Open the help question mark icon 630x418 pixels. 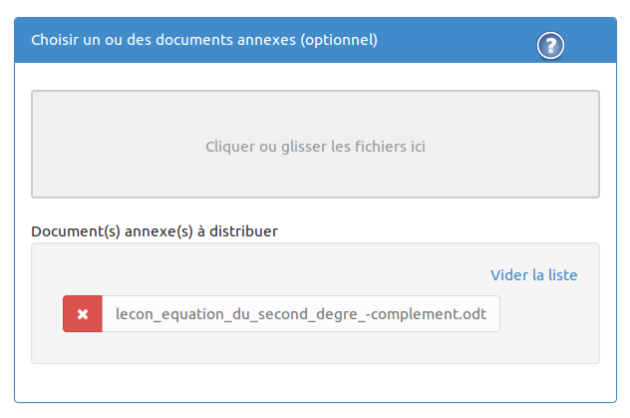550,45
